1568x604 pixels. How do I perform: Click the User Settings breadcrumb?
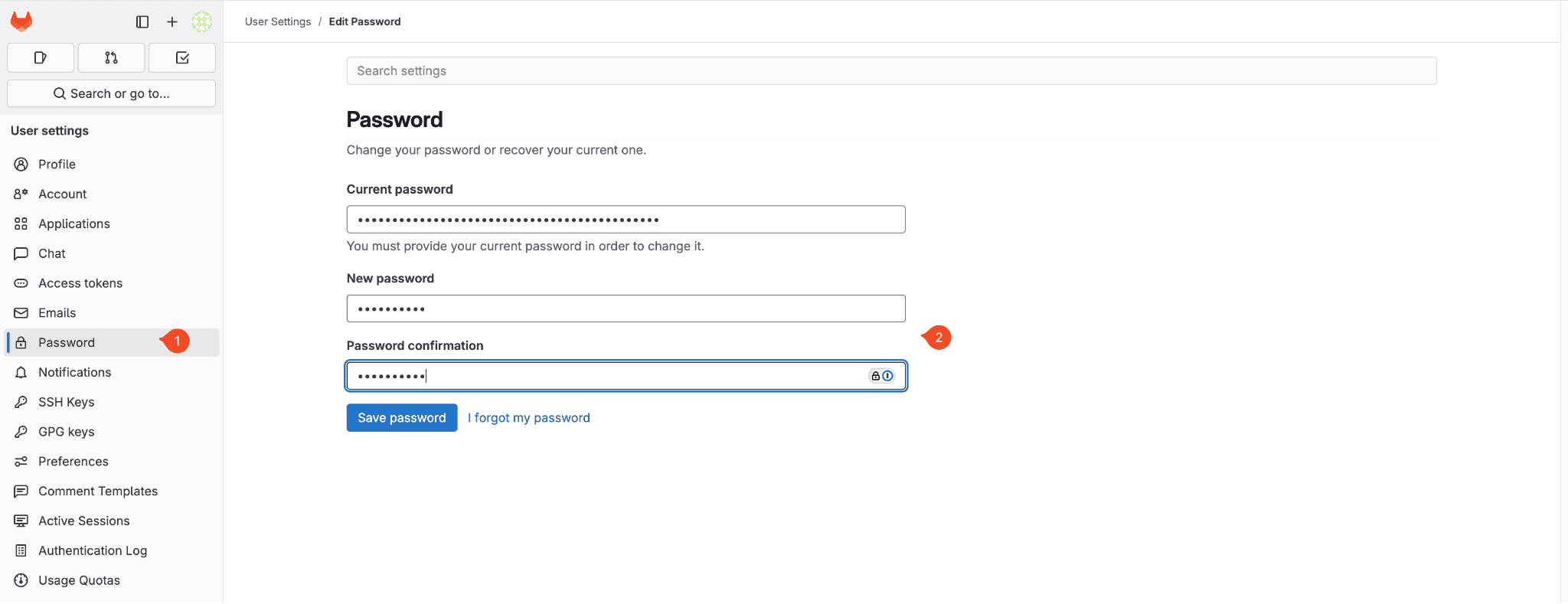click(278, 21)
